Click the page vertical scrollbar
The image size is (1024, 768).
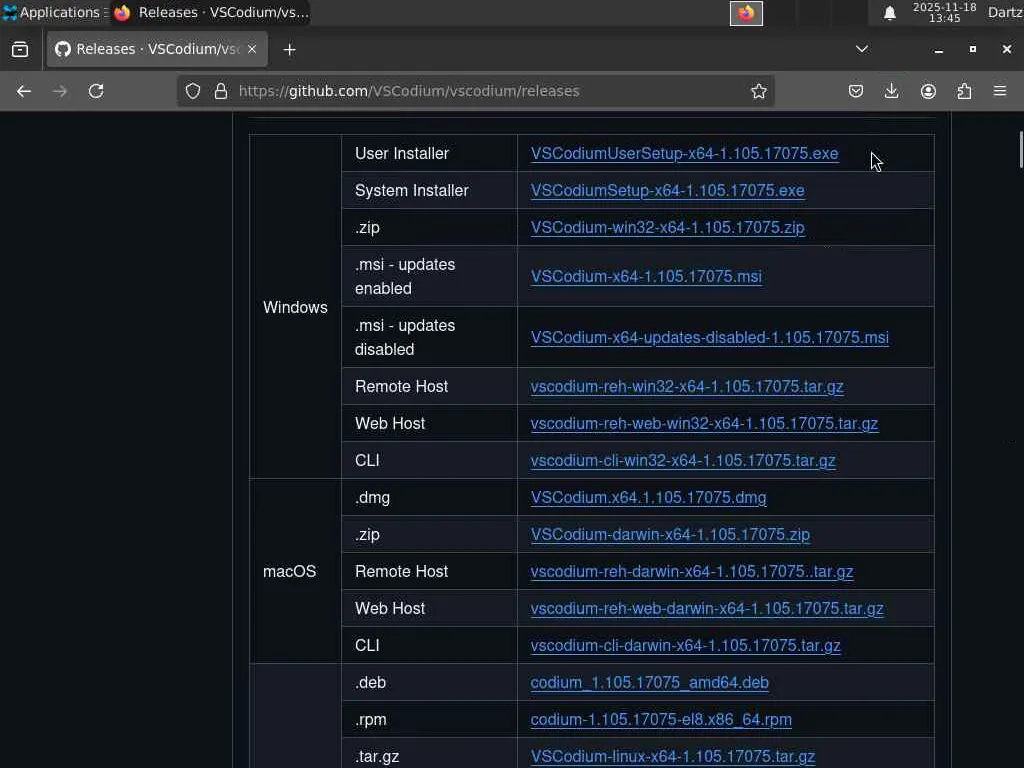coord(1020,150)
